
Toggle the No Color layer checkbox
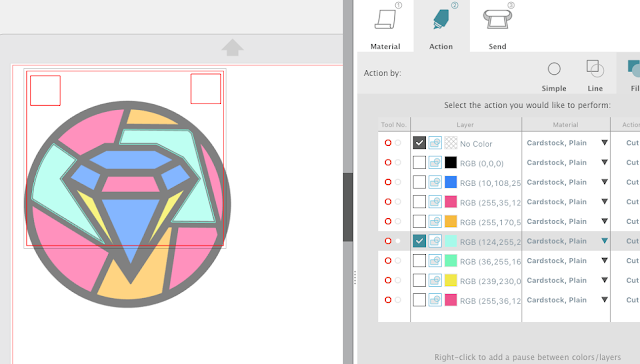[x=419, y=143]
